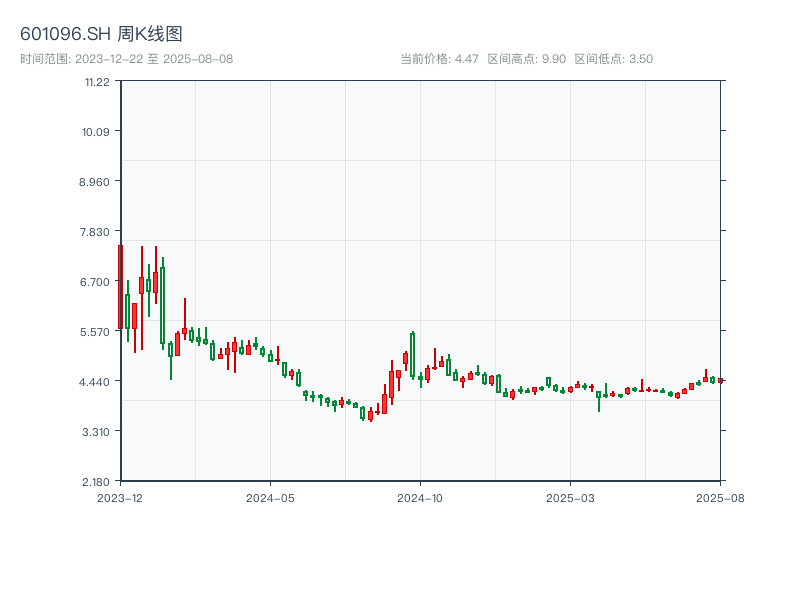Screen dimensions: 800x600
Task: Click y-axis value 6.700
Action: [x=94, y=282]
